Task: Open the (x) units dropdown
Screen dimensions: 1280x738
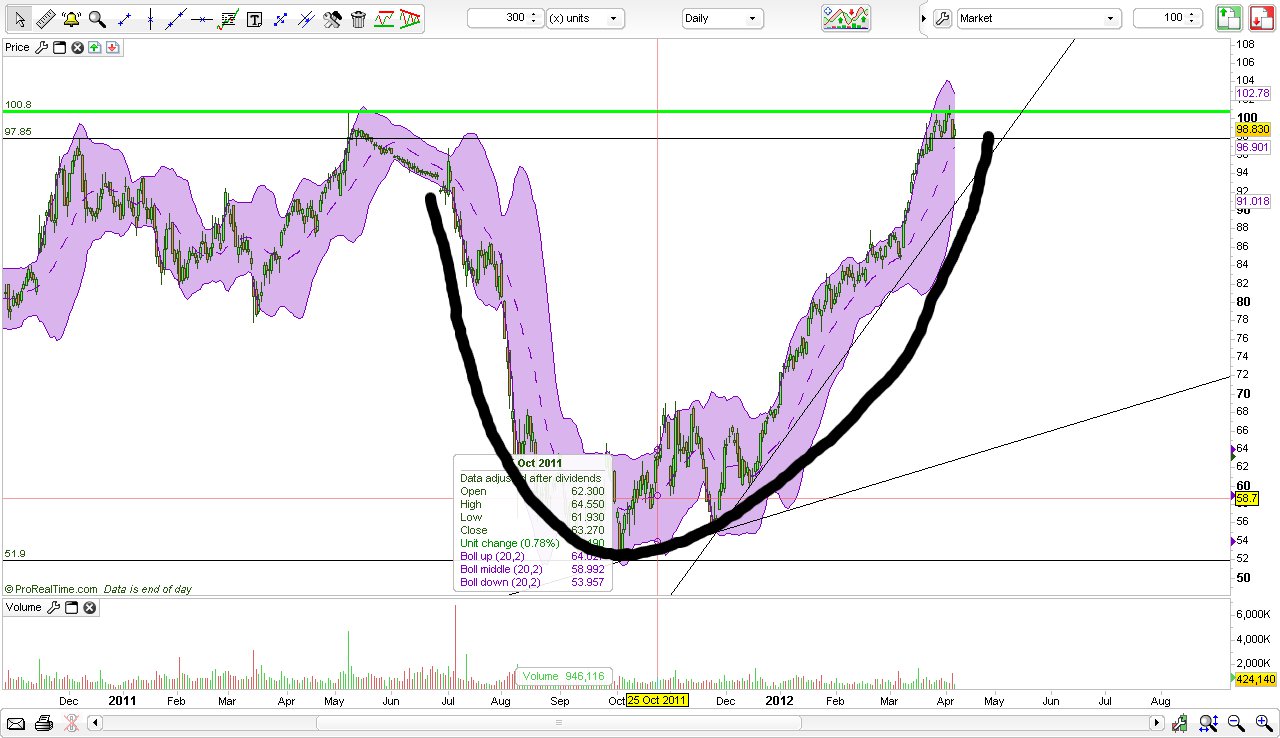Action: tap(585, 17)
